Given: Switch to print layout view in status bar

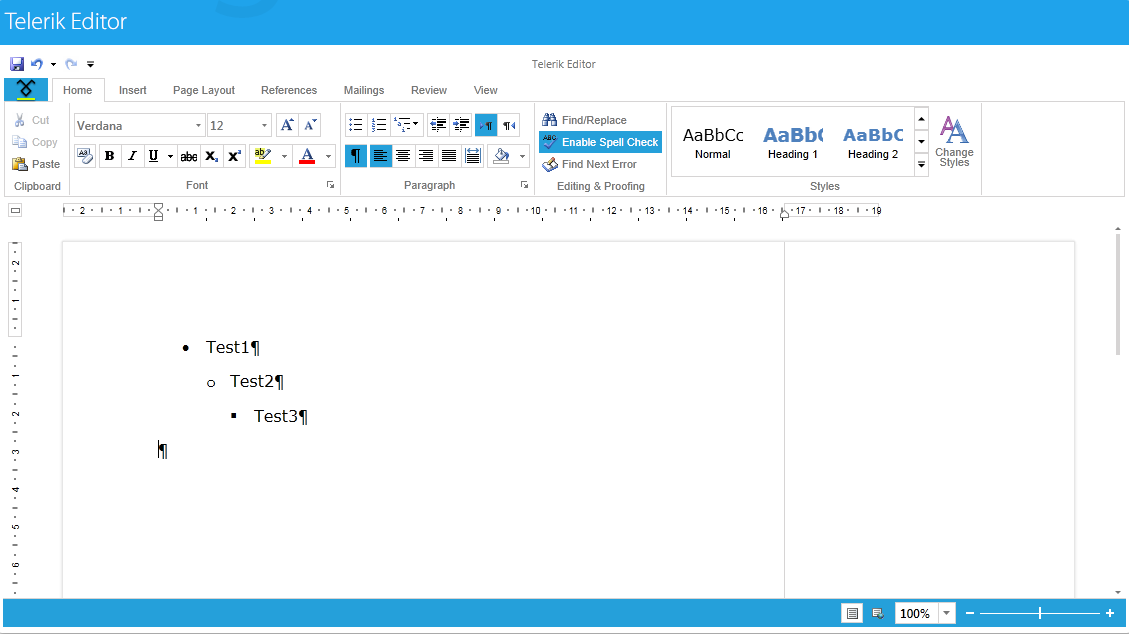Looking at the screenshot, I should (852, 614).
